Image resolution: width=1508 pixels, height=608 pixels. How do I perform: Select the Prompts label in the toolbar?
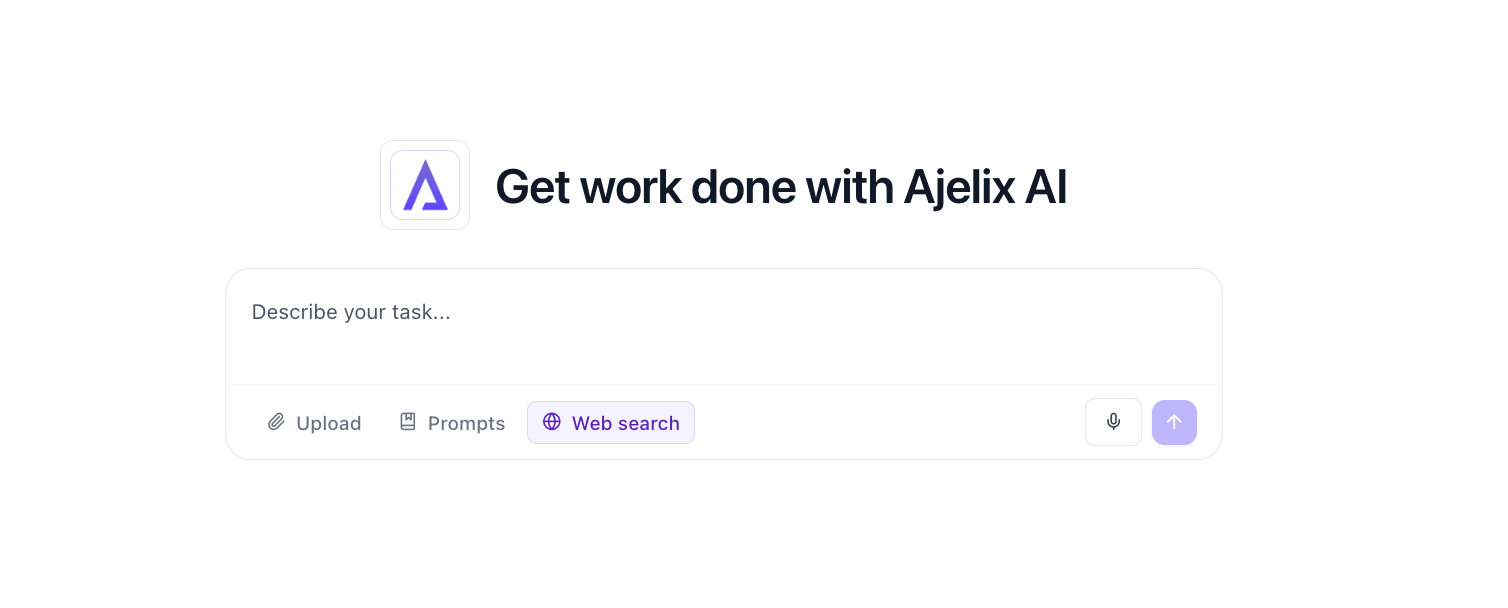(466, 423)
